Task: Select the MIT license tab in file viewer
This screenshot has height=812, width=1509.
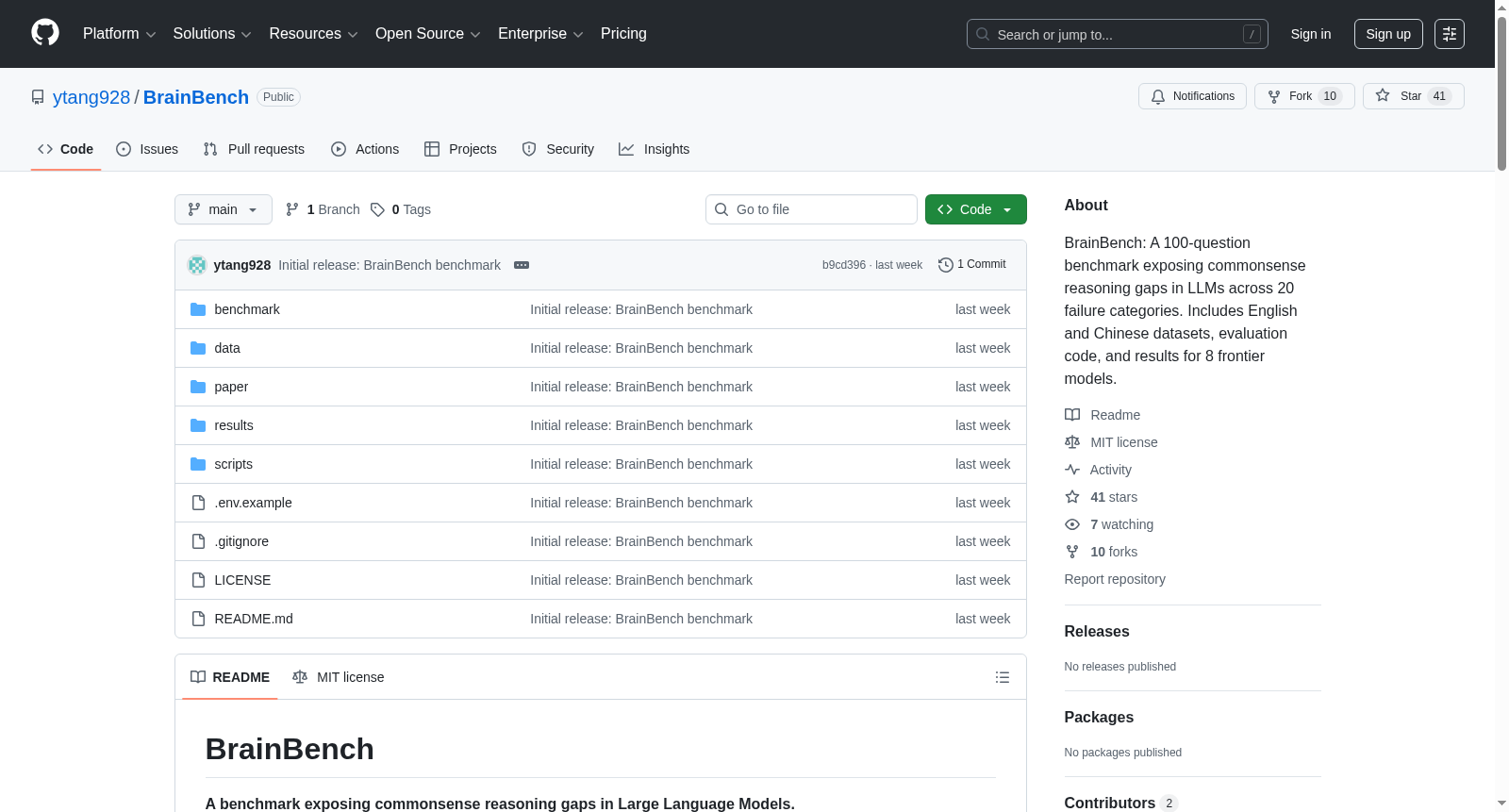Action: 339,677
